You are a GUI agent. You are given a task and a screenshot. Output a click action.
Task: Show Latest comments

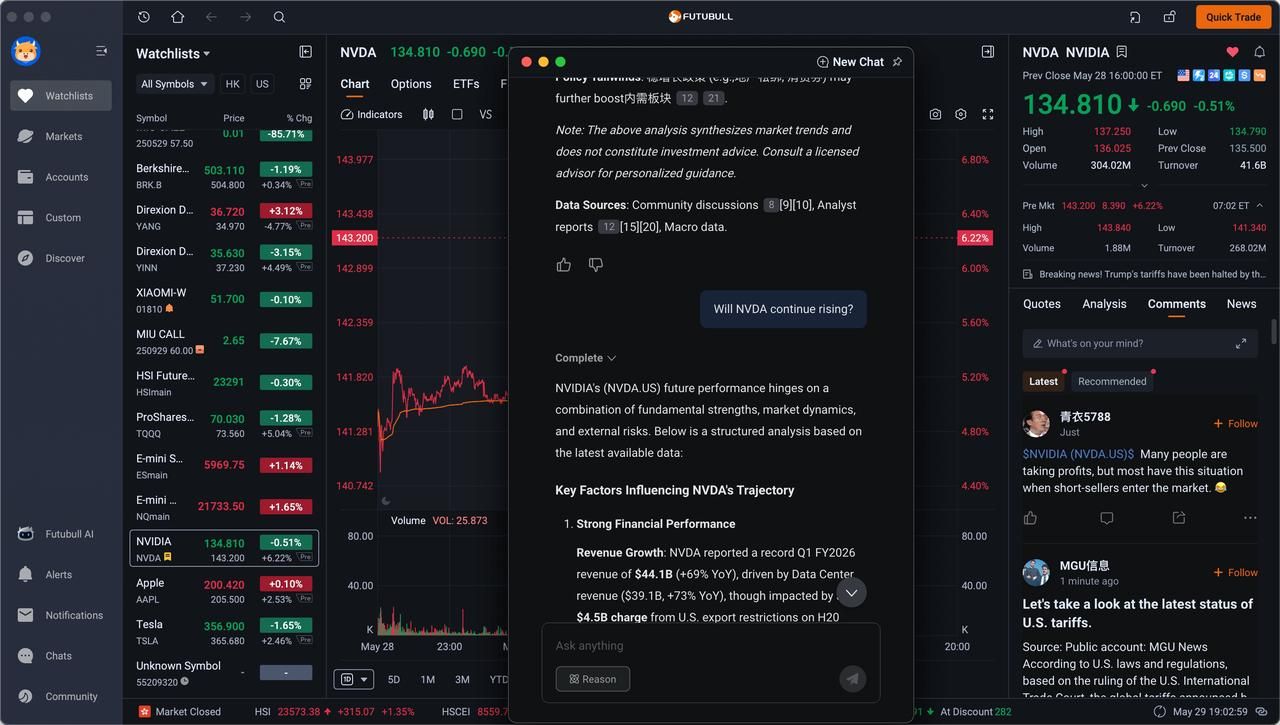[x=1043, y=381]
